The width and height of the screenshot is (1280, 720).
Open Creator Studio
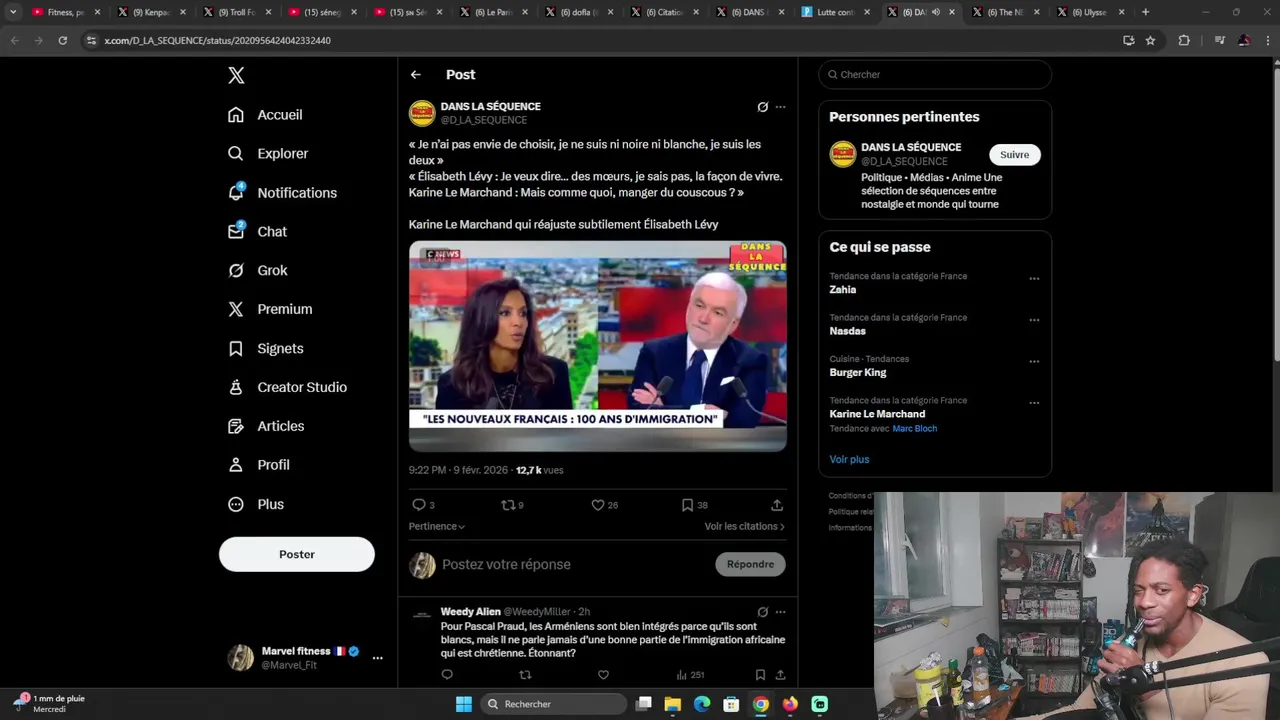pos(287,388)
